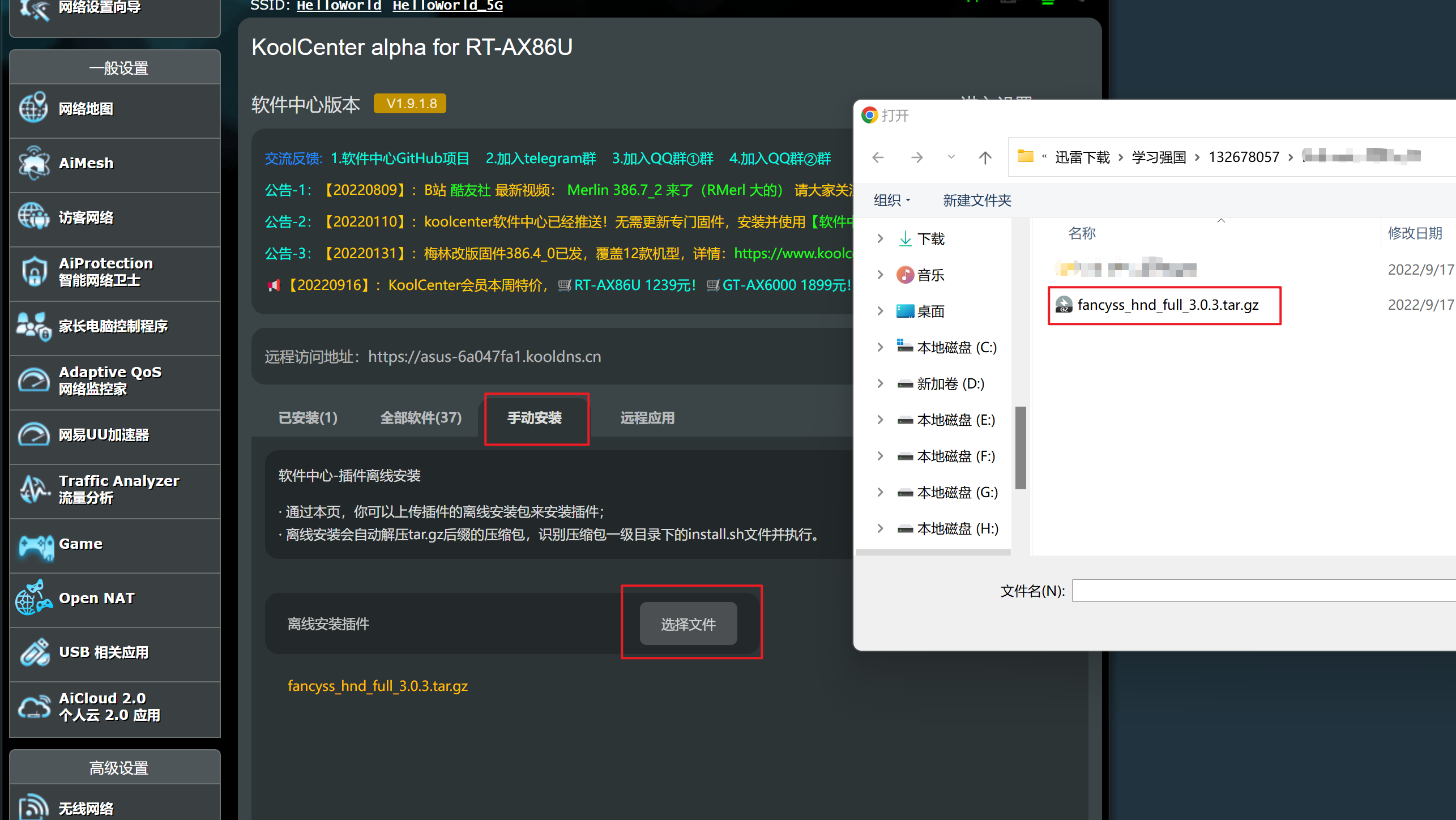This screenshot has height=820, width=1456.
Task: Click the HelloWorld SSID link
Action: 339,6
